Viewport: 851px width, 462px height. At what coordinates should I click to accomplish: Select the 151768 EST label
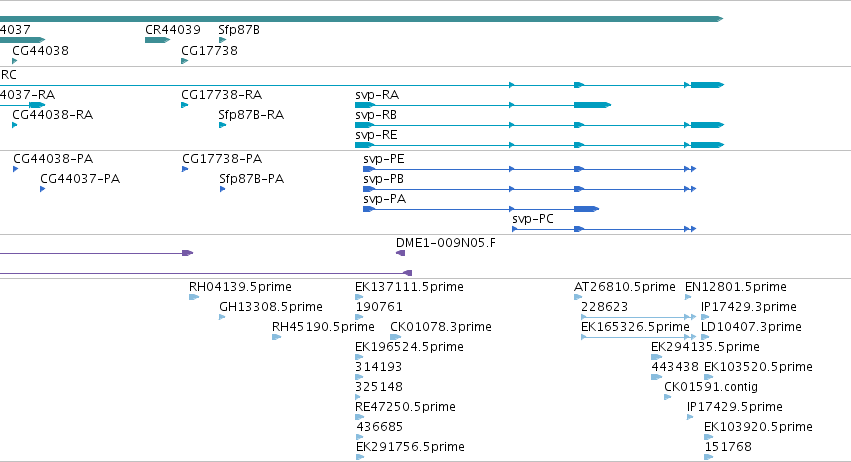tap(728, 447)
